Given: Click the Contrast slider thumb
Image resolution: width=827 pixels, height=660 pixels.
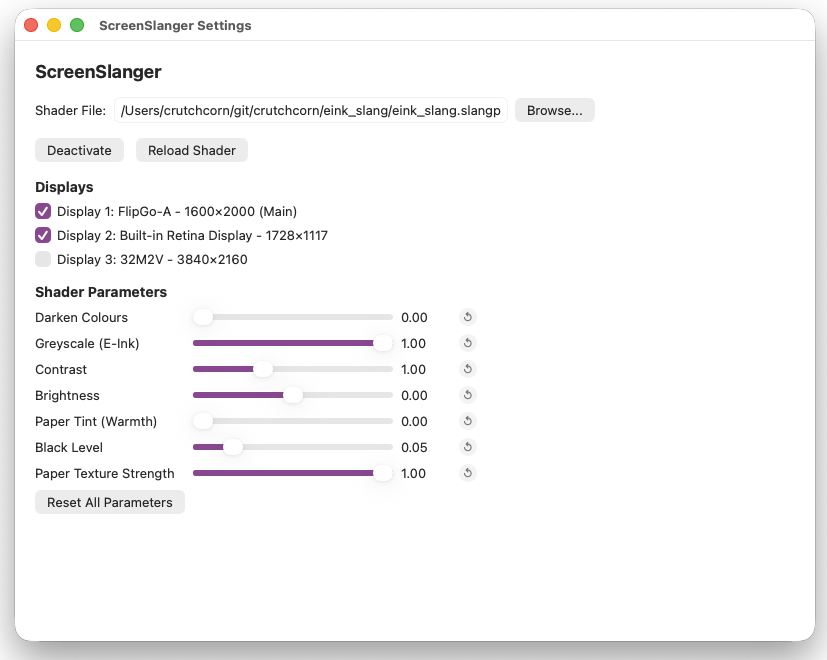Looking at the screenshot, I should click(263, 369).
